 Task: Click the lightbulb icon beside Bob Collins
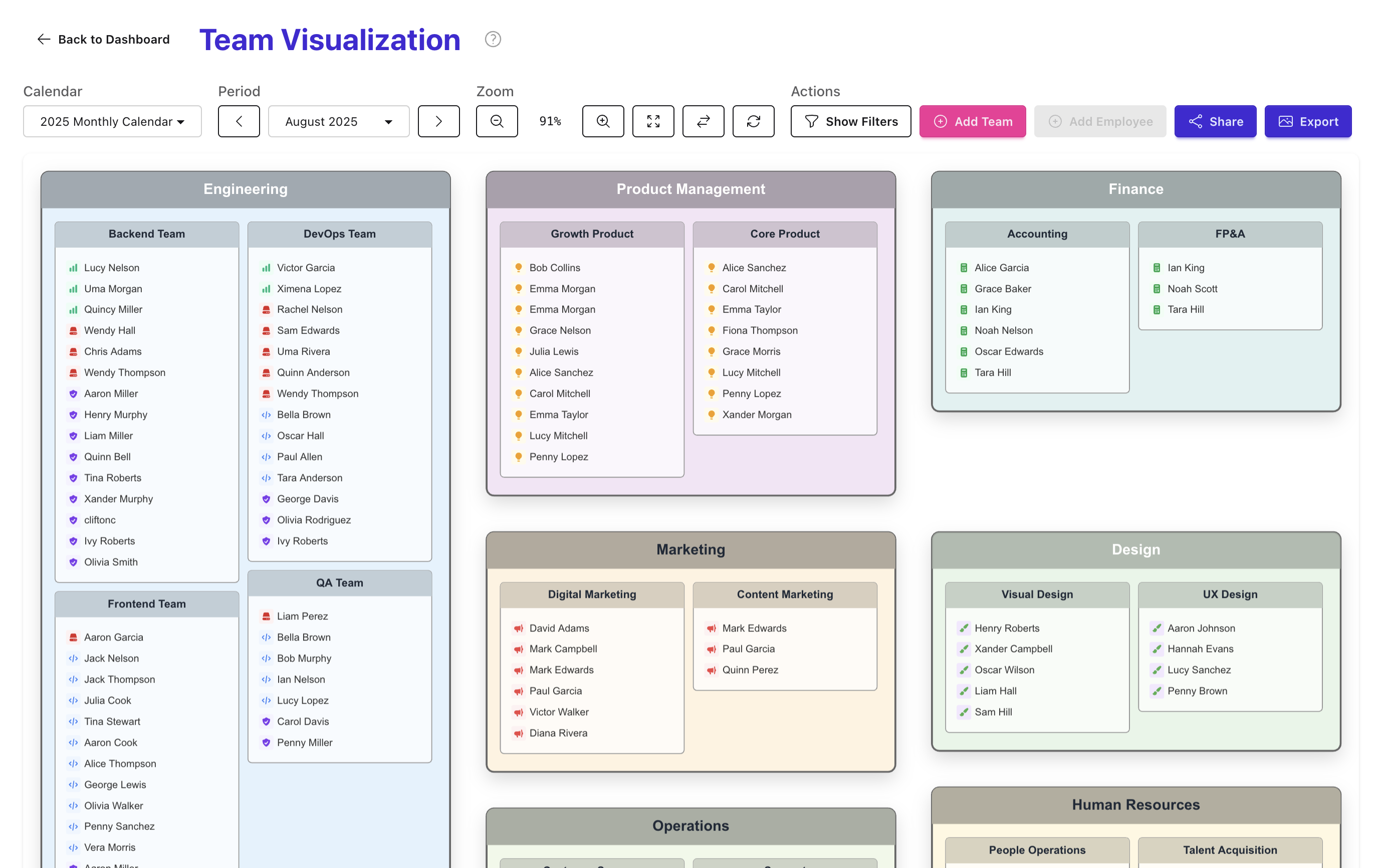tap(519, 267)
